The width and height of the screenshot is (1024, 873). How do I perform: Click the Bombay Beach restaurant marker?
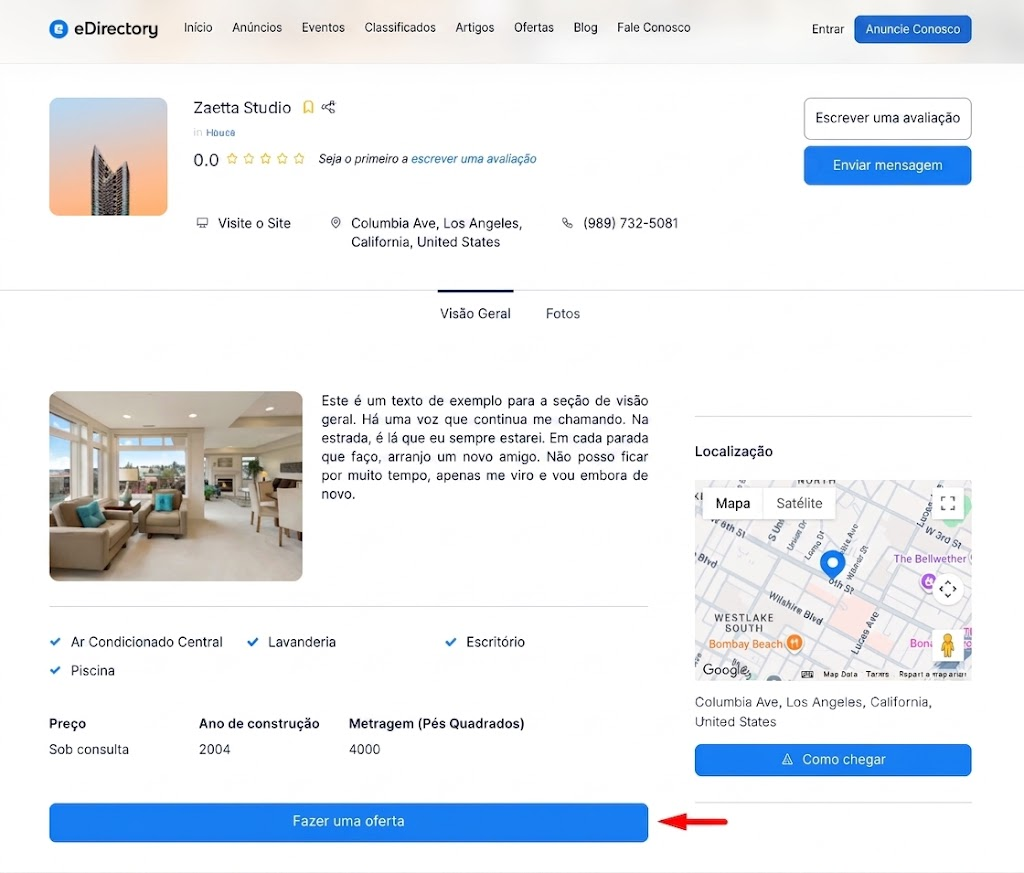794,643
